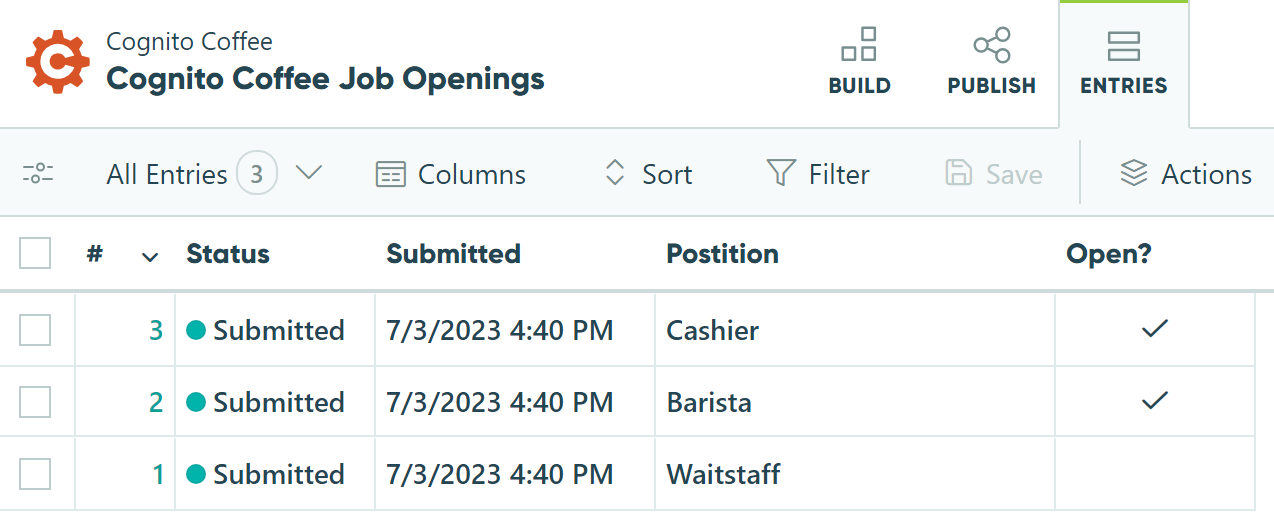The height and width of the screenshot is (531, 1274).
Task: Click the Columns table icon
Action: 390,174
